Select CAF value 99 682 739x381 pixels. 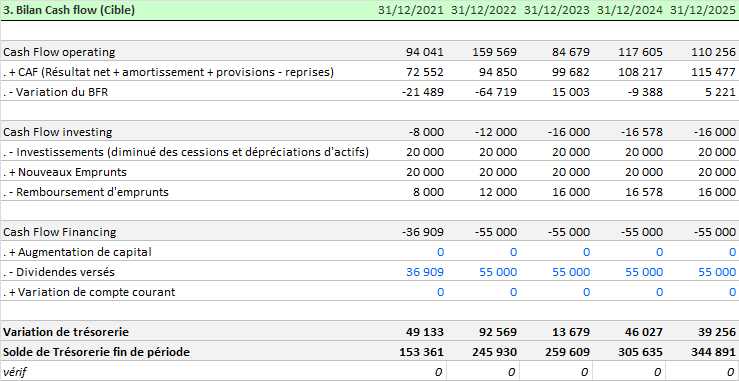(571, 72)
